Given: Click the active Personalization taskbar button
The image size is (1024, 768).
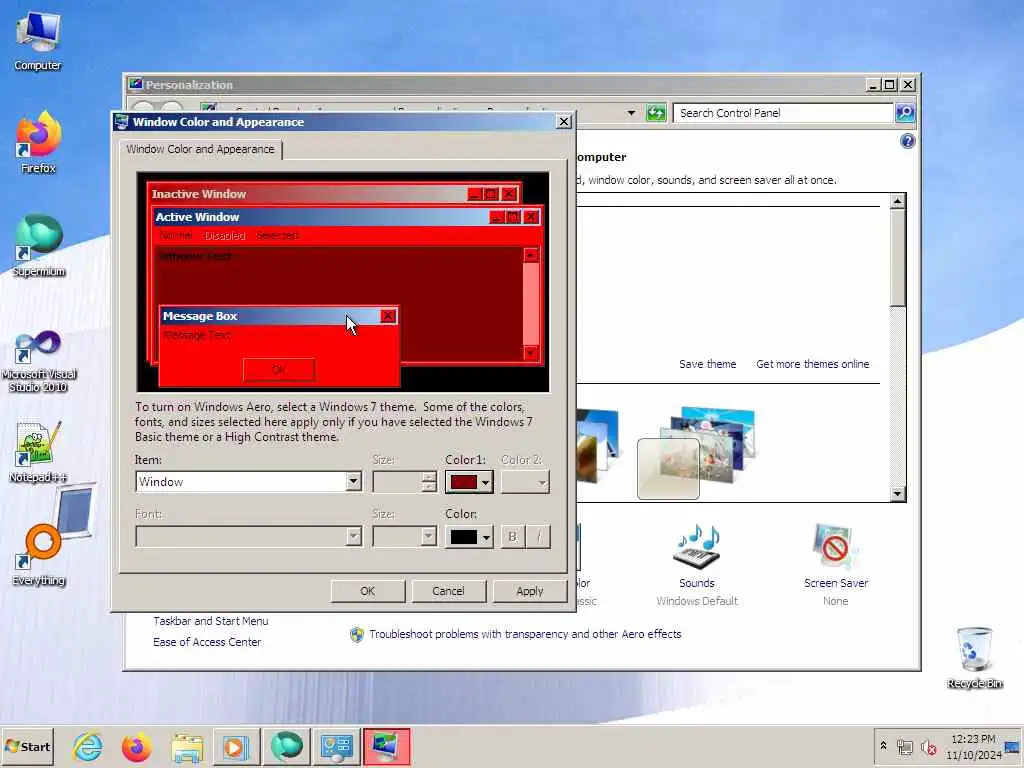Looking at the screenshot, I should 387,747.
